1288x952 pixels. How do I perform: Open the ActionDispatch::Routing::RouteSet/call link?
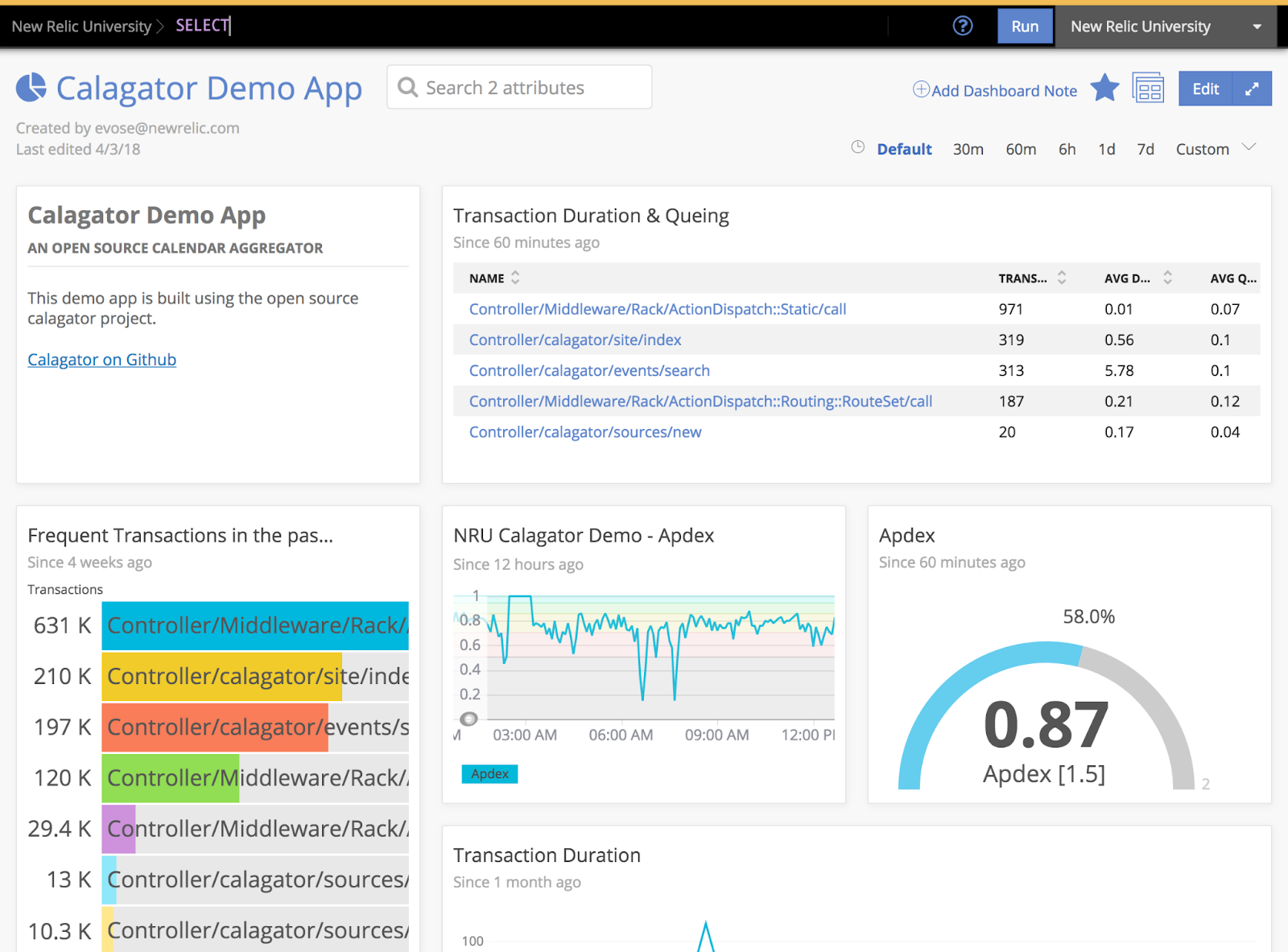tap(700, 401)
